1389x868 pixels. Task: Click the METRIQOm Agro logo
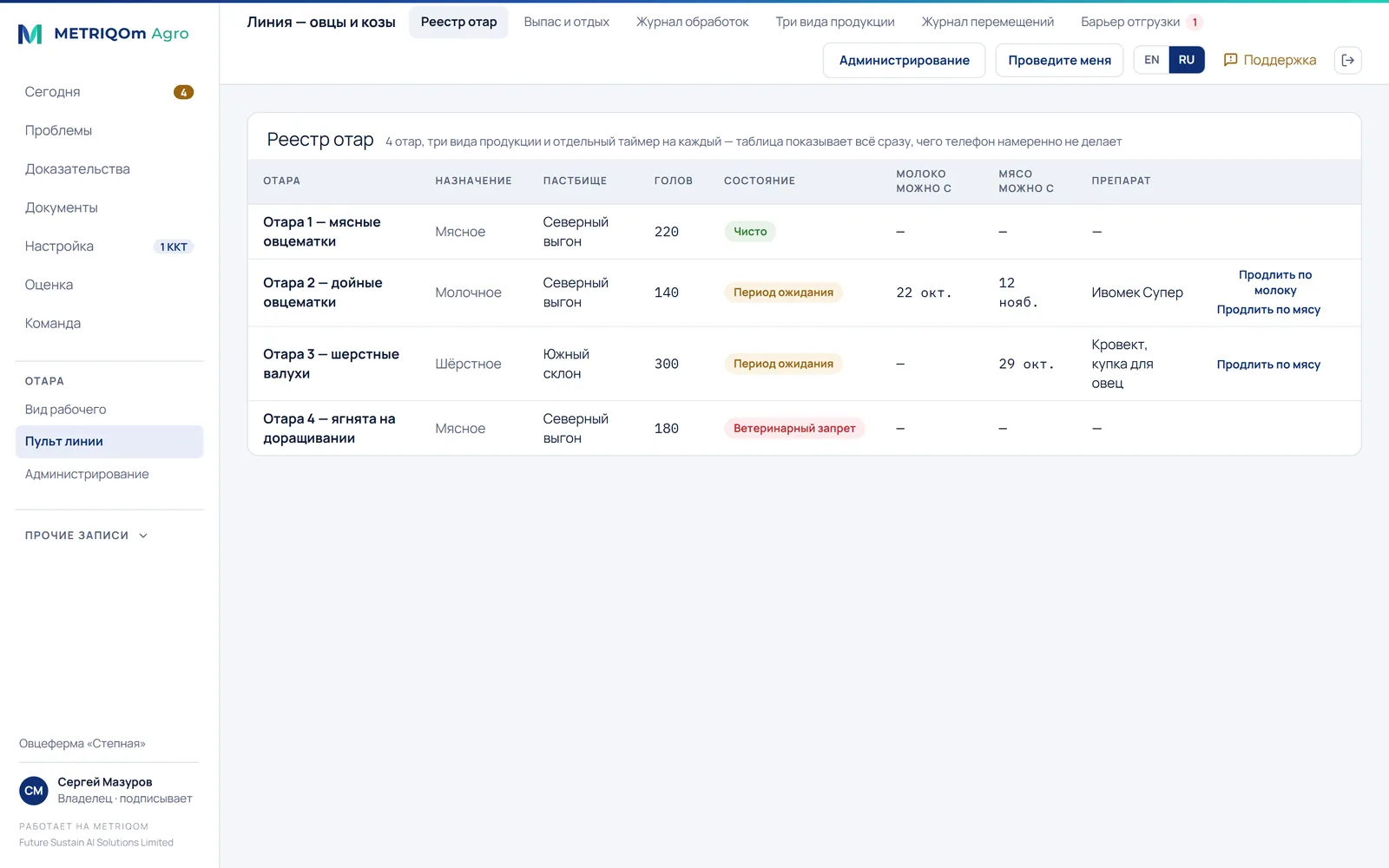tap(103, 34)
